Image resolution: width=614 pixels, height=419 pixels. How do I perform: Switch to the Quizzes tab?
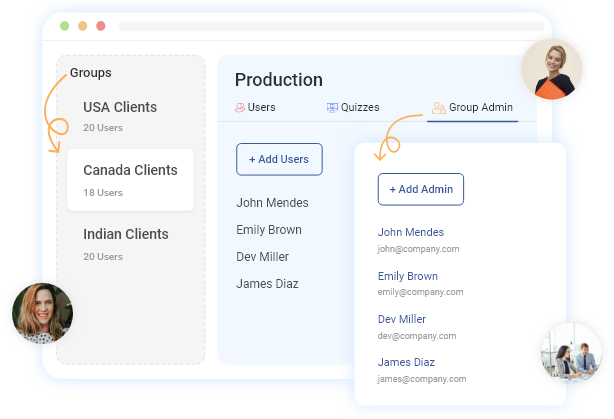(x=360, y=108)
